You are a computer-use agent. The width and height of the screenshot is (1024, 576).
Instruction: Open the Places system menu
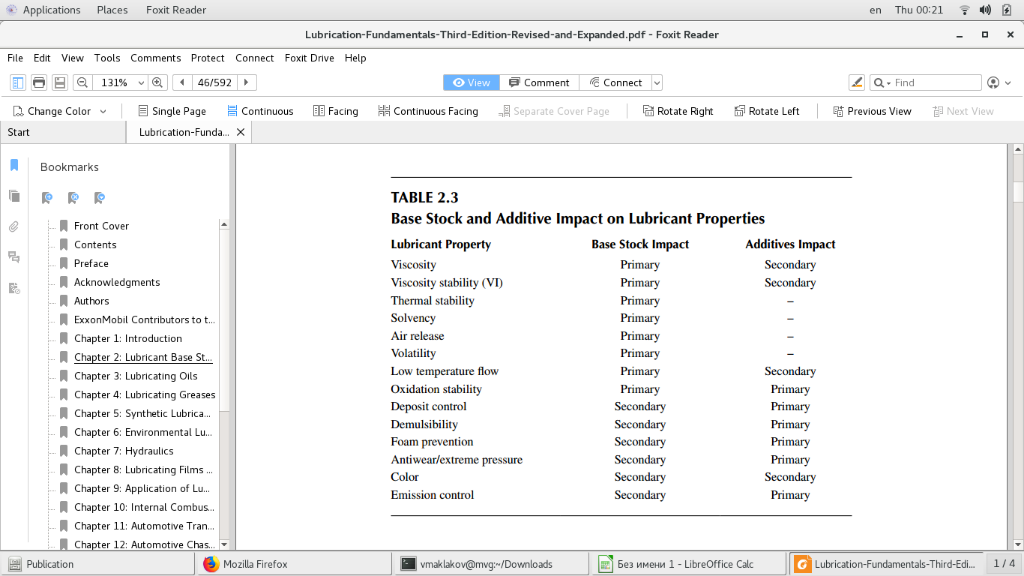click(112, 10)
